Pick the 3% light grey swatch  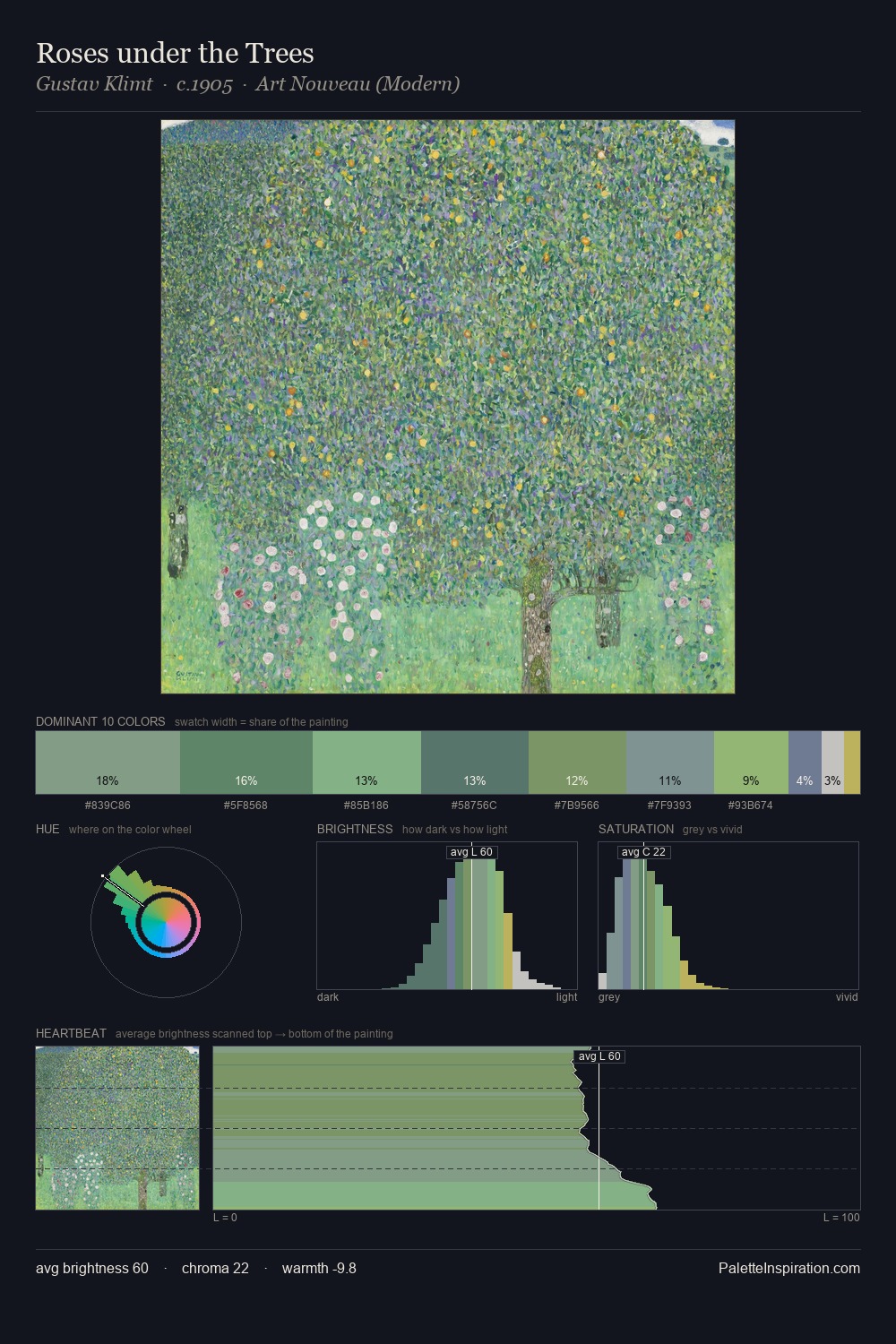tap(832, 762)
